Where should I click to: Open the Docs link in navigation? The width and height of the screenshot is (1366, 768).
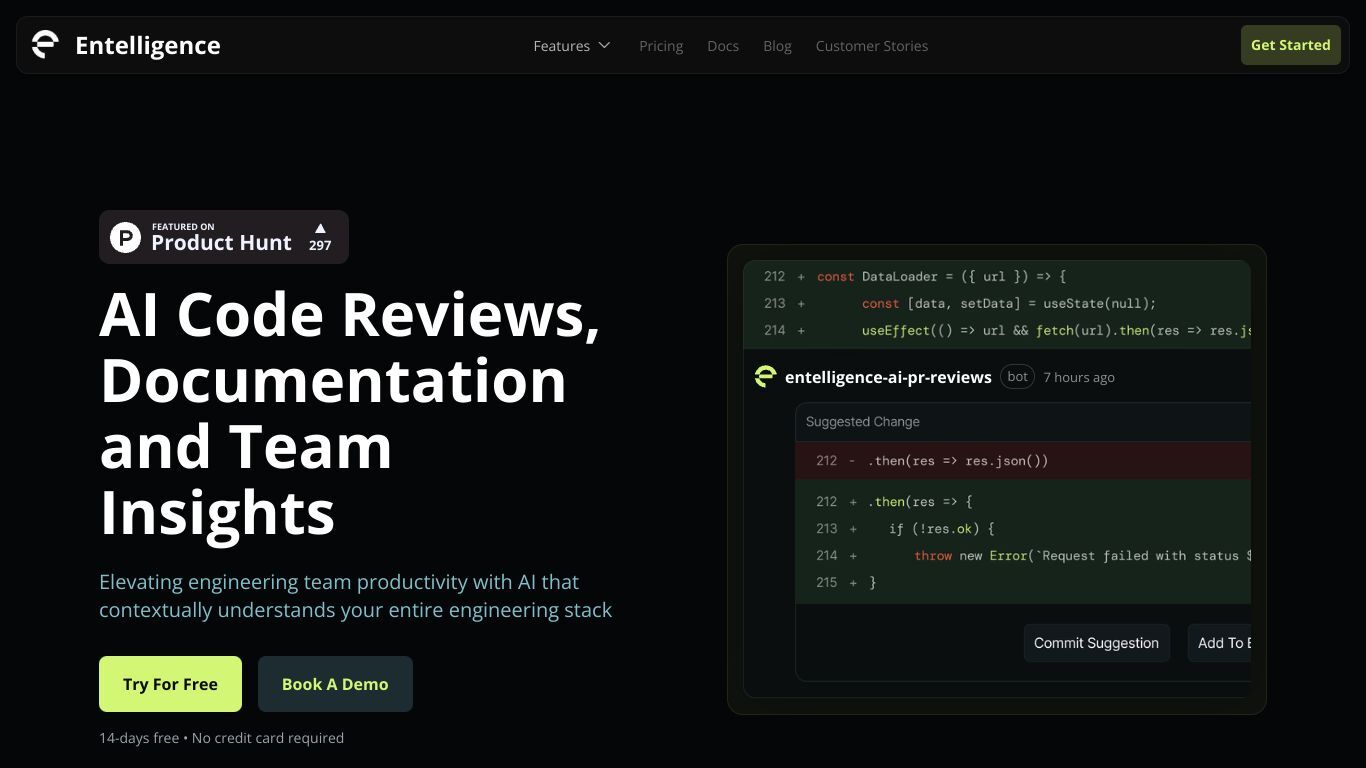click(723, 46)
